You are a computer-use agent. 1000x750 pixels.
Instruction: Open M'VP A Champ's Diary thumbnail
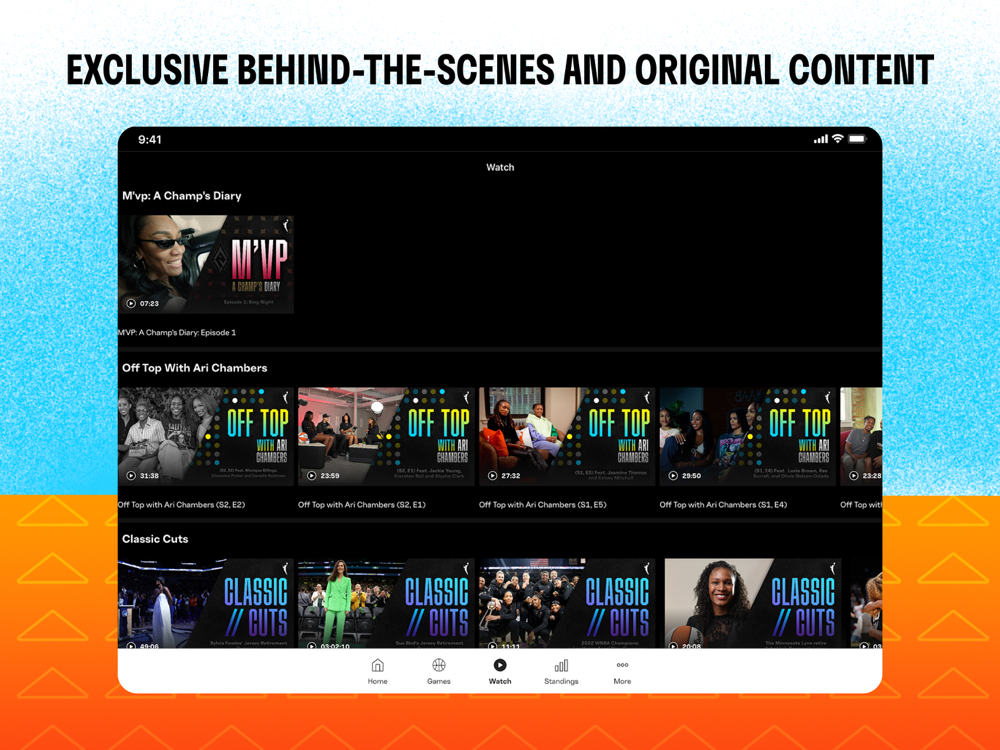point(206,264)
